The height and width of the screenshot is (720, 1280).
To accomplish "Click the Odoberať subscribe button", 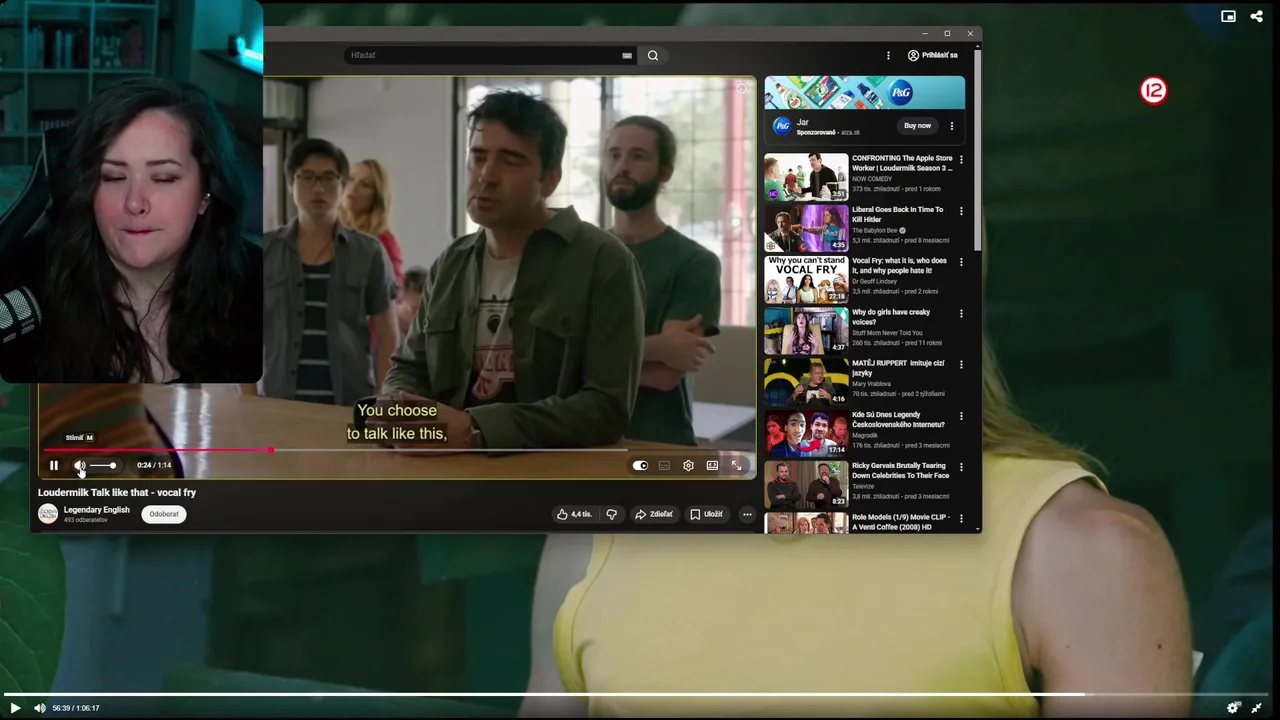I will [x=164, y=514].
